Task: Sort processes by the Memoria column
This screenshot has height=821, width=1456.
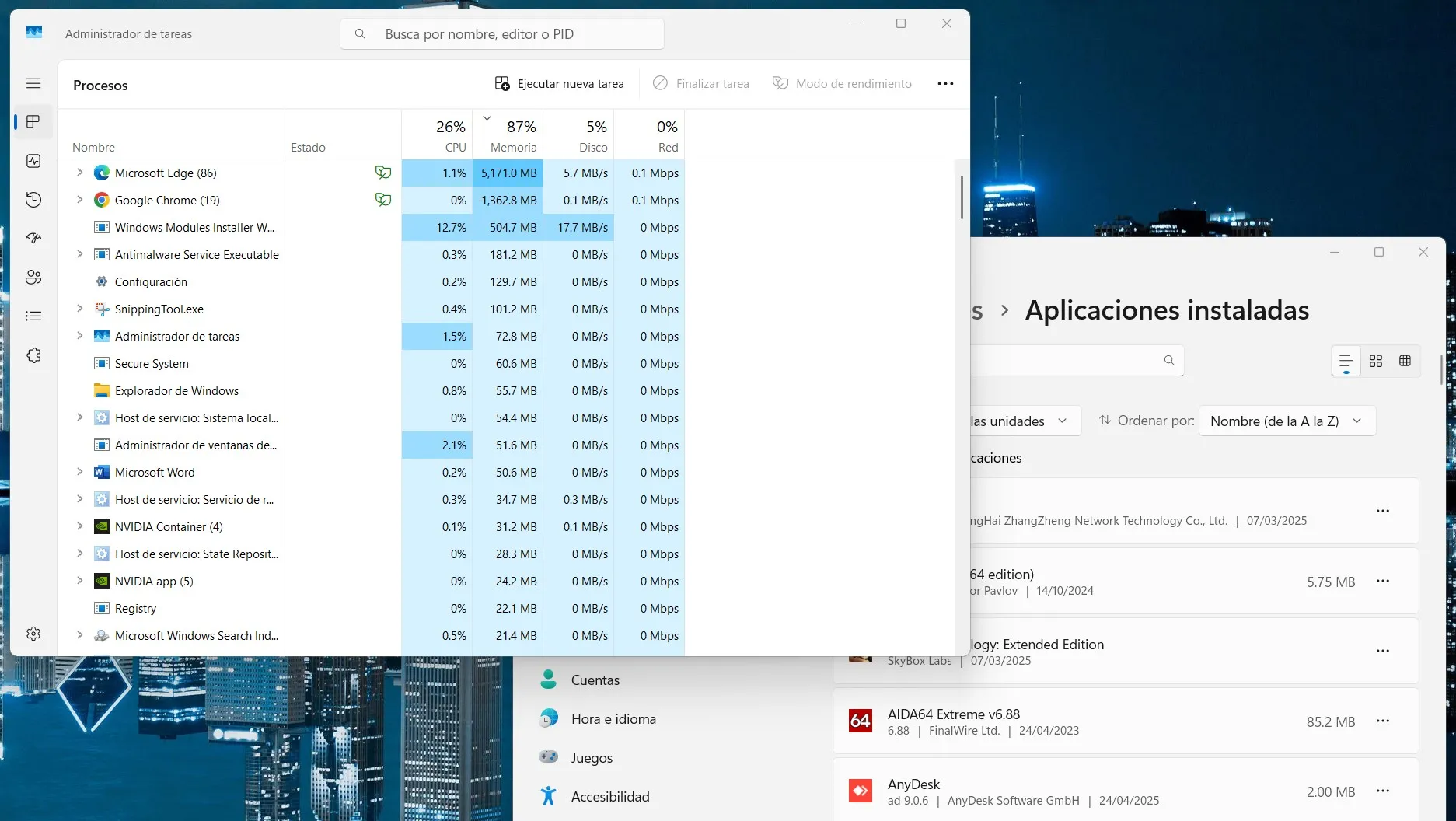Action: tap(508, 135)
